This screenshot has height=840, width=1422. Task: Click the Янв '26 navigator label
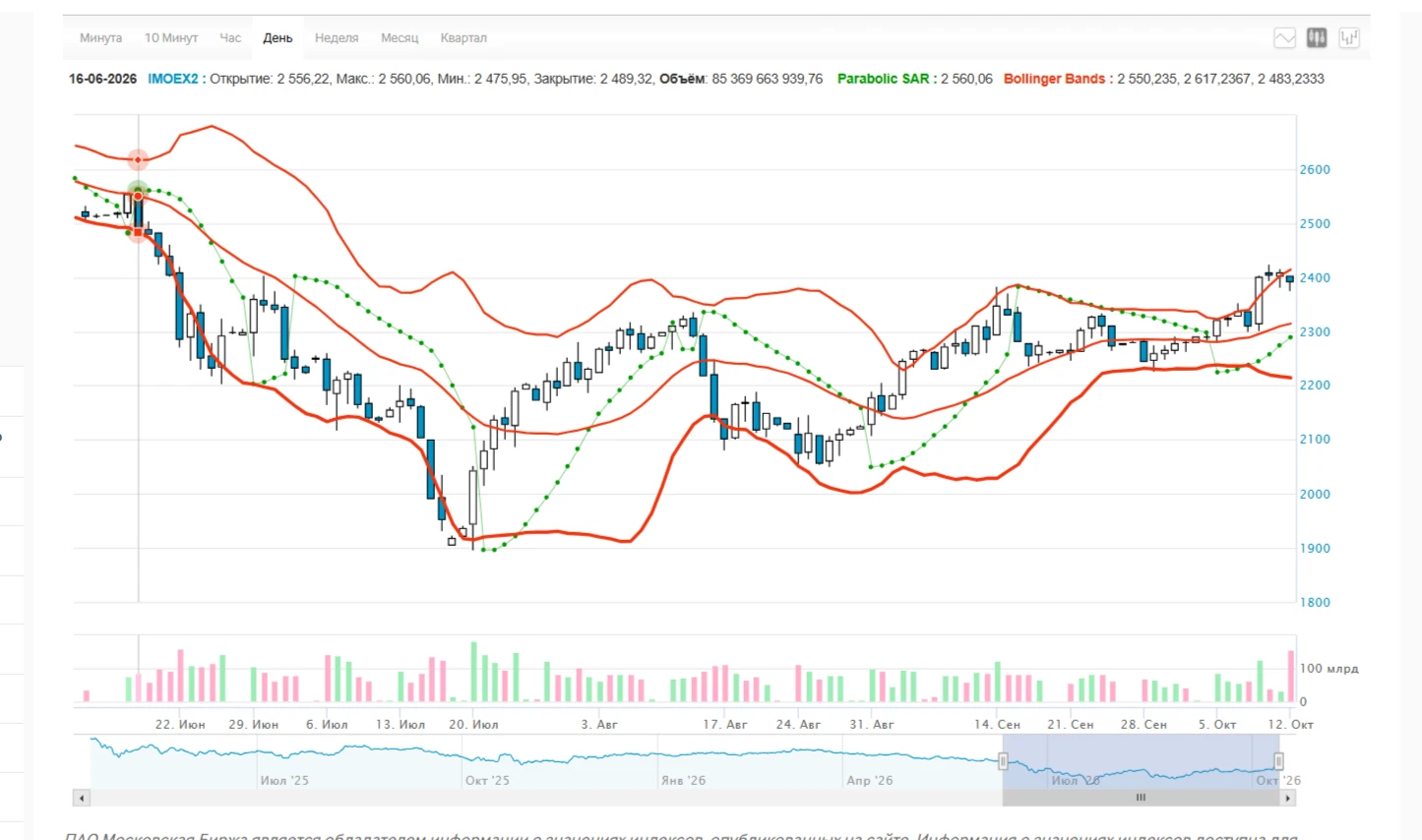pos(683,780)
